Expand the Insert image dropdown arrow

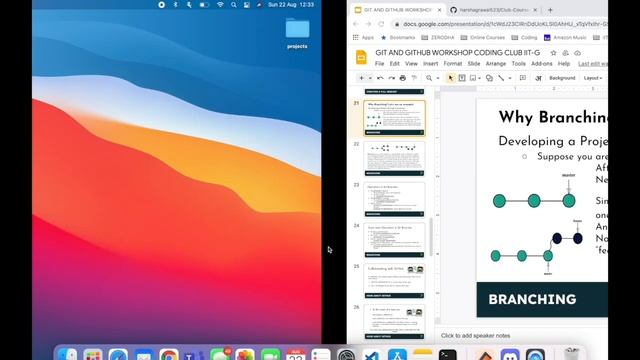(479, 78)
